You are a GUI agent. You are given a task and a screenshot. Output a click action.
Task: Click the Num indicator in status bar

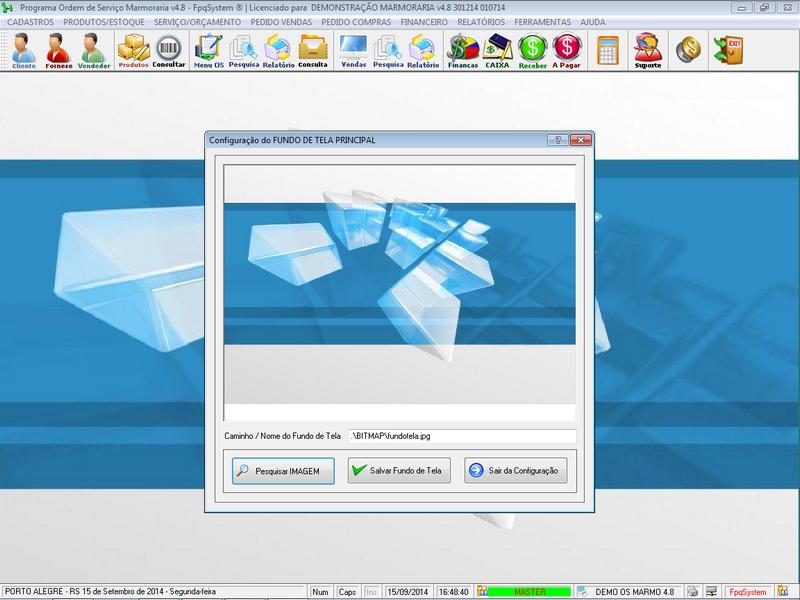(x=320, y=592)
